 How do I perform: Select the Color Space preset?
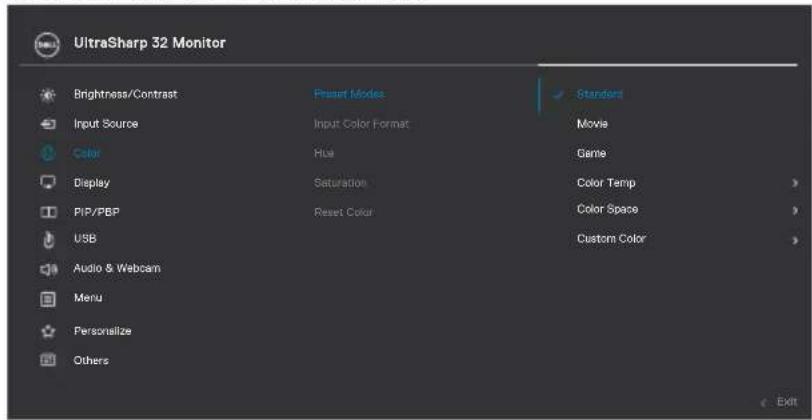click(x=607, y=209)
